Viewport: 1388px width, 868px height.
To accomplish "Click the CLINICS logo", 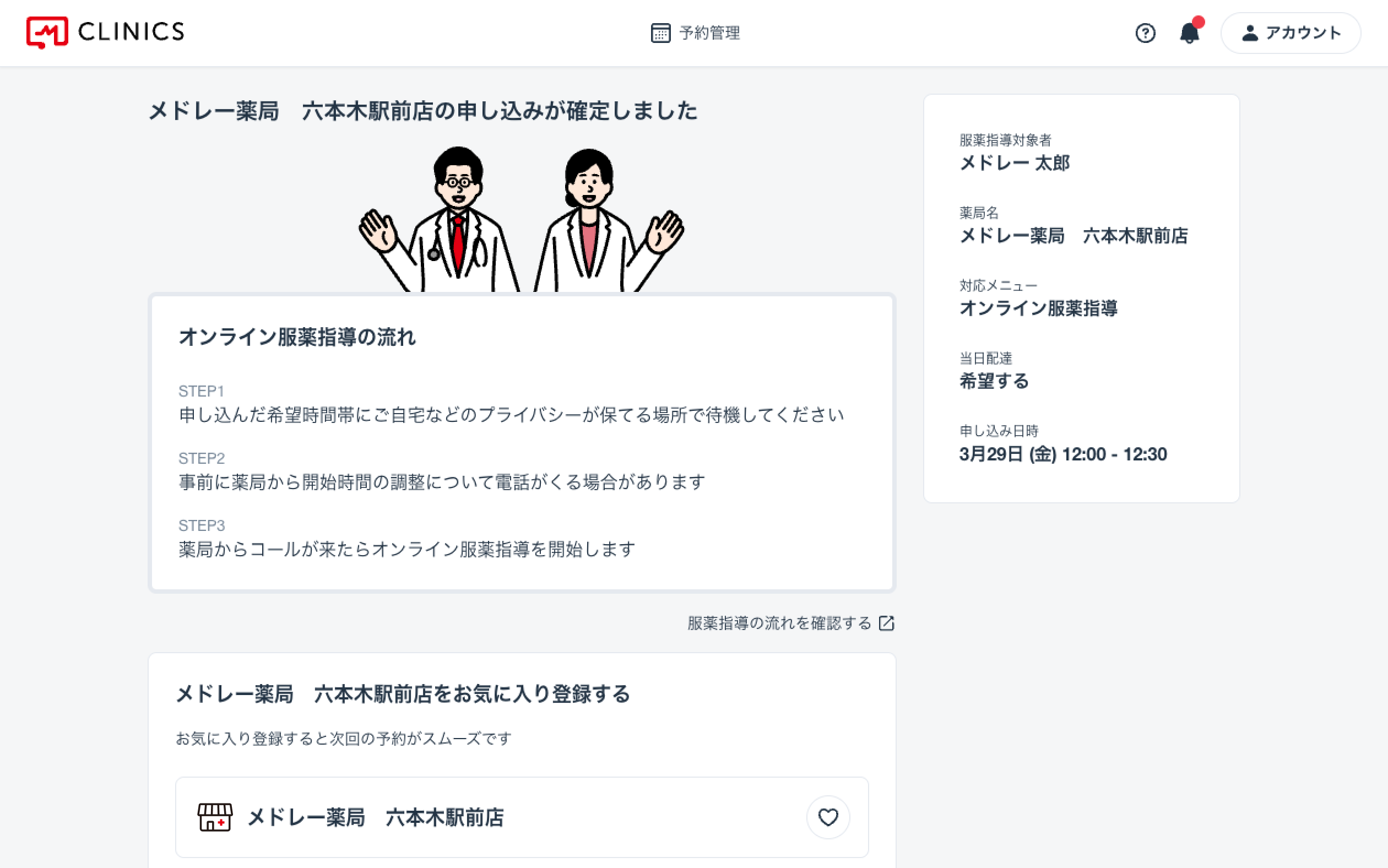I will click(105, 32).
